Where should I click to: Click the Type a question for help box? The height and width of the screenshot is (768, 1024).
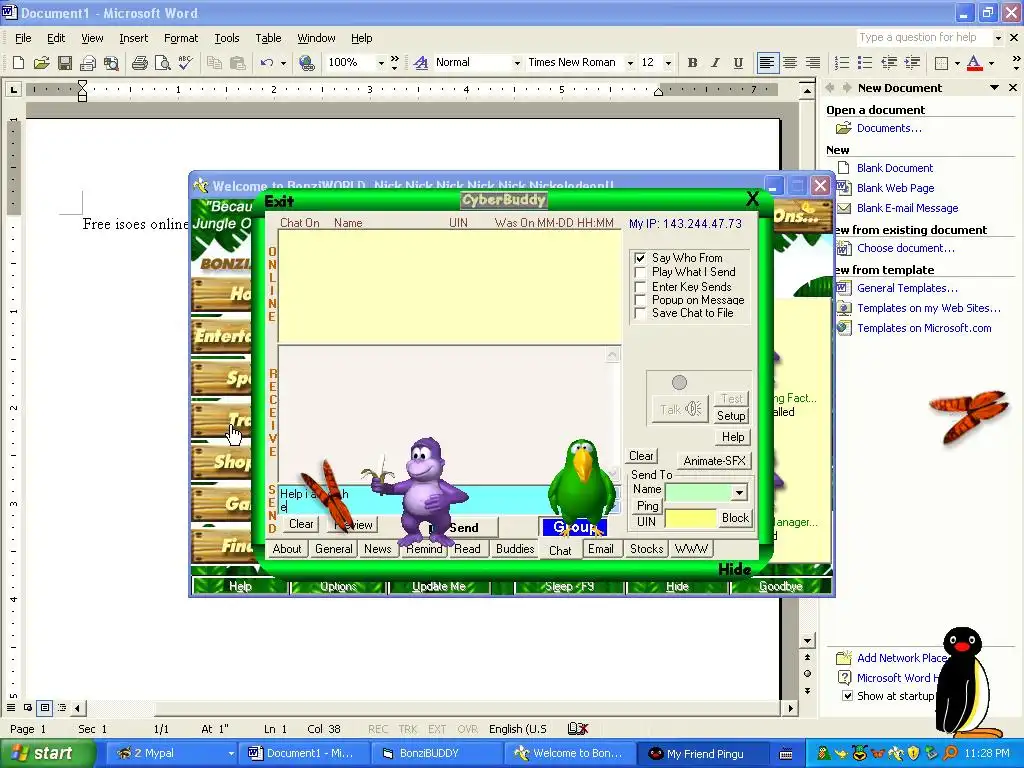[x=923, y=38]
